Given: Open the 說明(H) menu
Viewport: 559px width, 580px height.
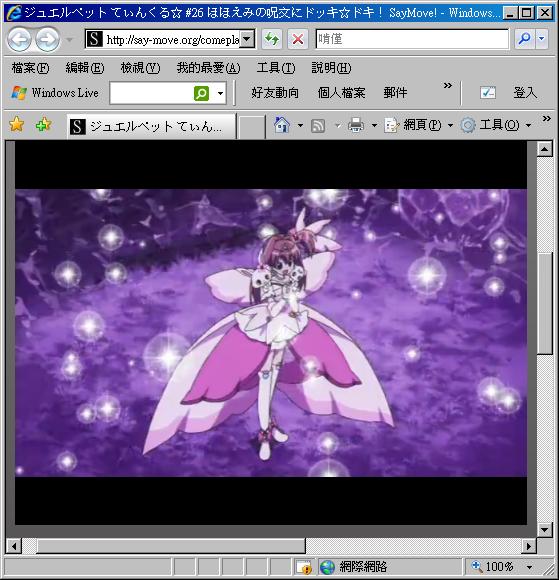Looking at the screenshot, I should point(331,68).
